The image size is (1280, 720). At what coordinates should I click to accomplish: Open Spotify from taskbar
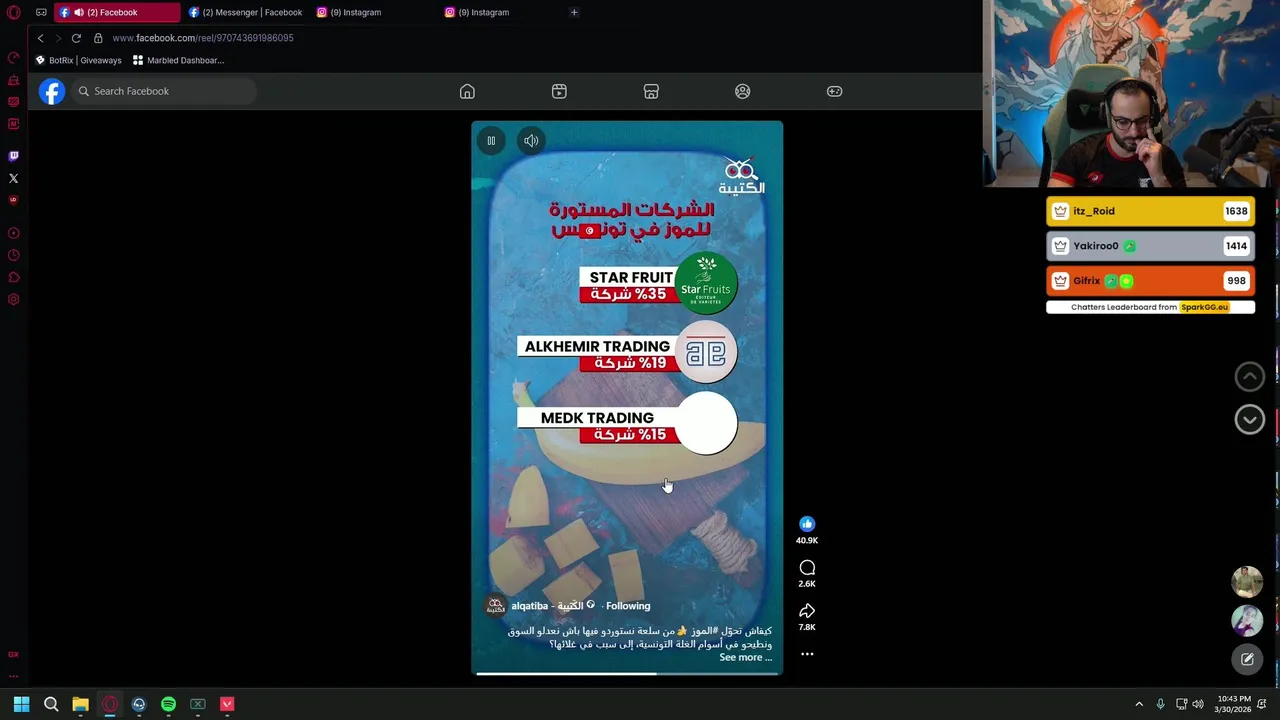click(168, 704)
